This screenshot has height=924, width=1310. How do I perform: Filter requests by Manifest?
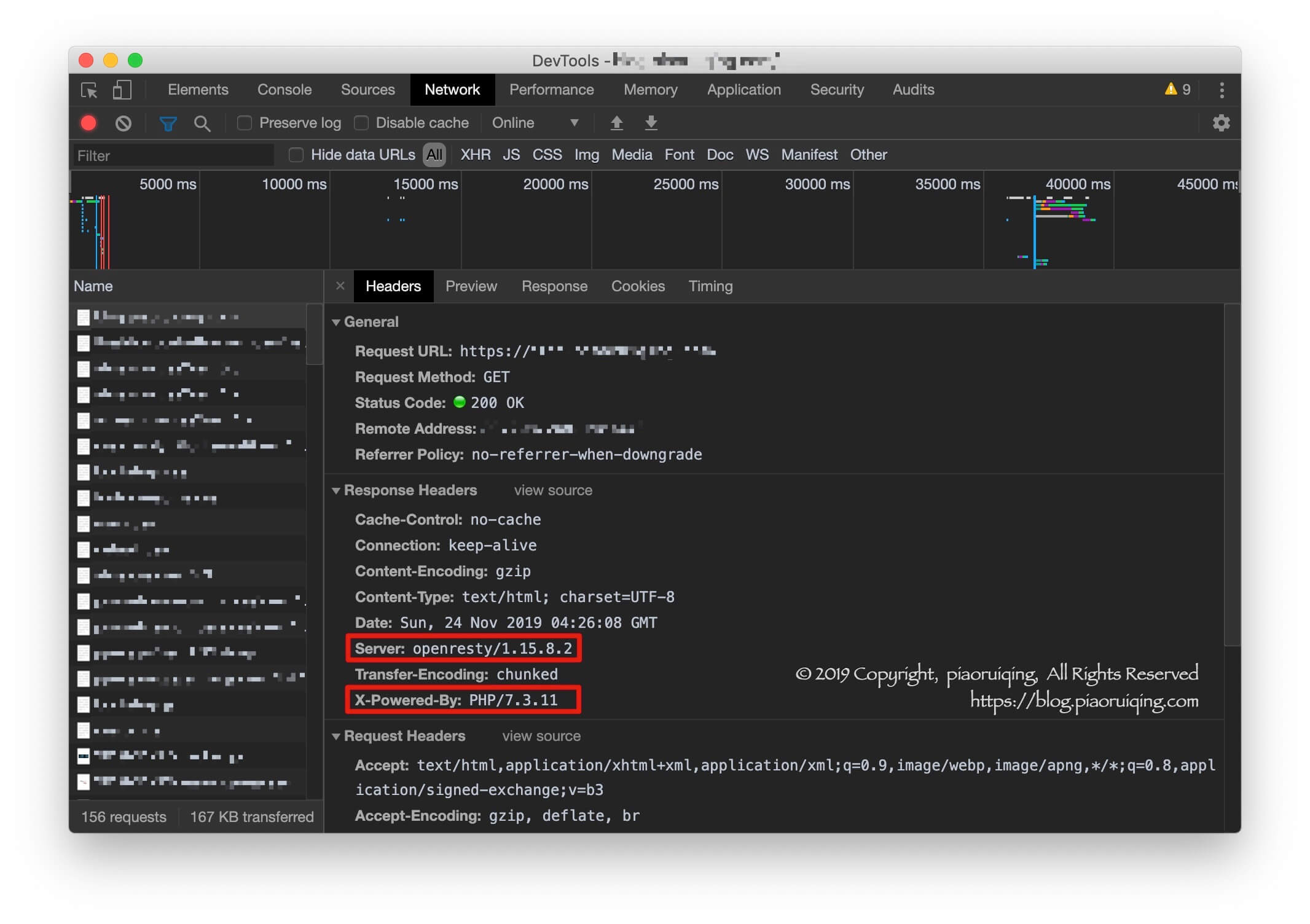click(x=809, y=155)
